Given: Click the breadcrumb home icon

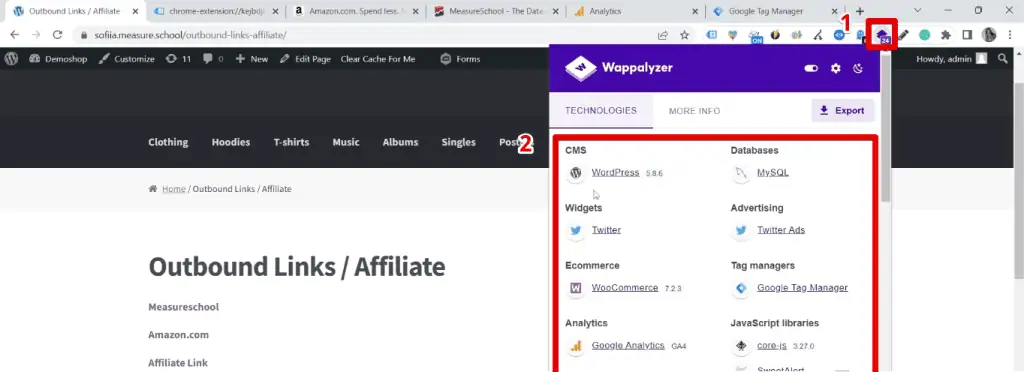Looking at the screenshot, I should pos(153,189).
